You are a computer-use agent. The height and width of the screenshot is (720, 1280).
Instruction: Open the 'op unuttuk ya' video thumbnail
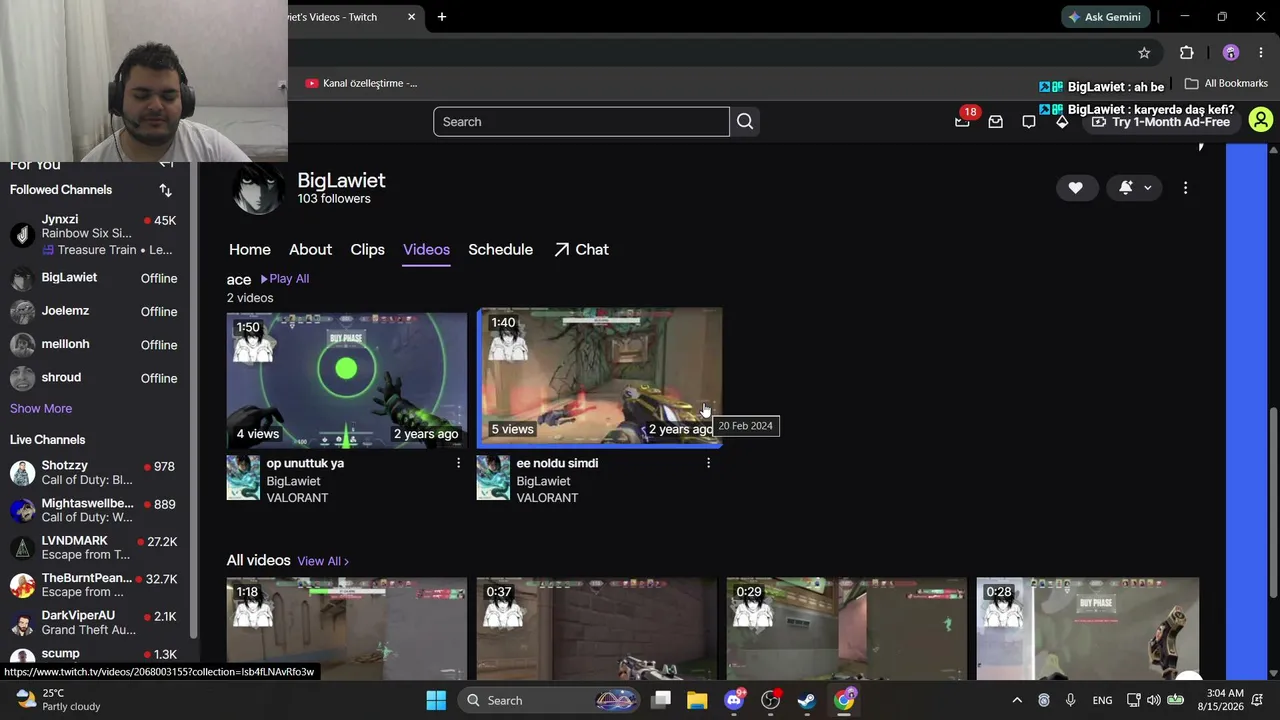pyautogui.click(x=347, y=380)
